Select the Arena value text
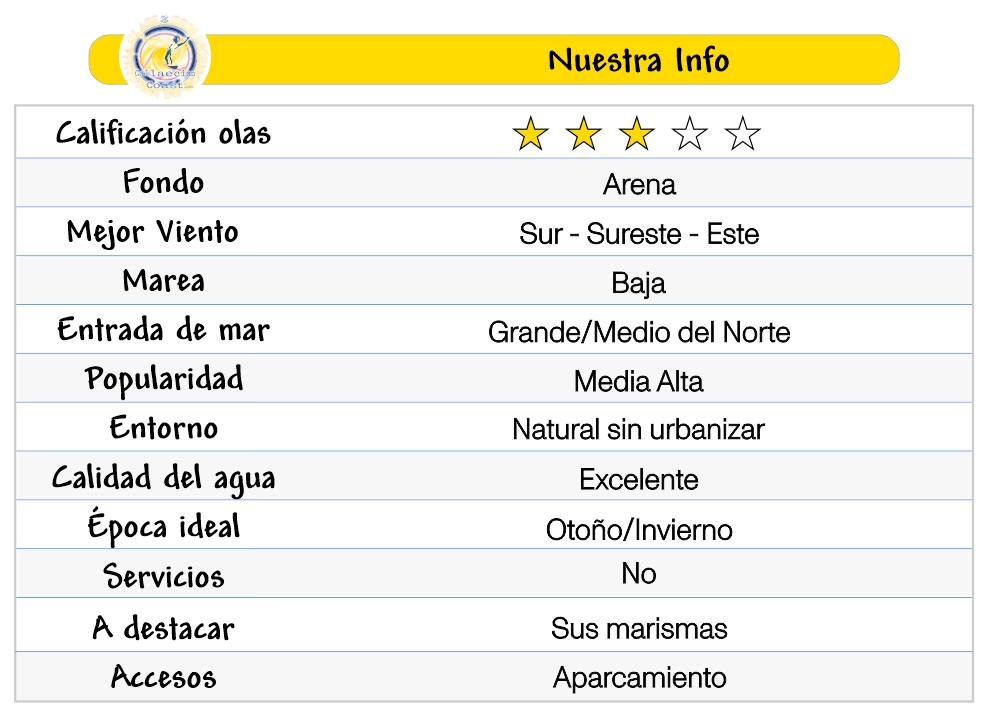This screenshot has width=990, height=714. click(x=639, y=185)
